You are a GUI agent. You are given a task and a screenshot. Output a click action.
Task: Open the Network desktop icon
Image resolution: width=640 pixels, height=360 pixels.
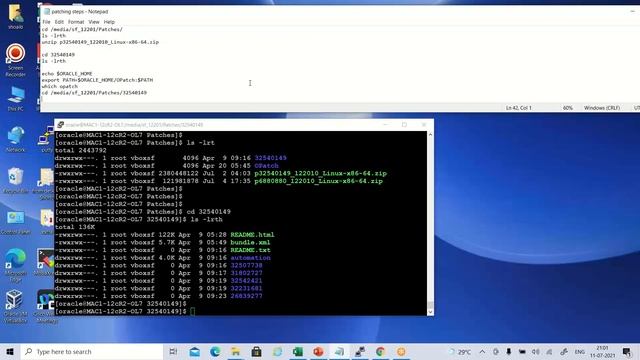point(16,140)
